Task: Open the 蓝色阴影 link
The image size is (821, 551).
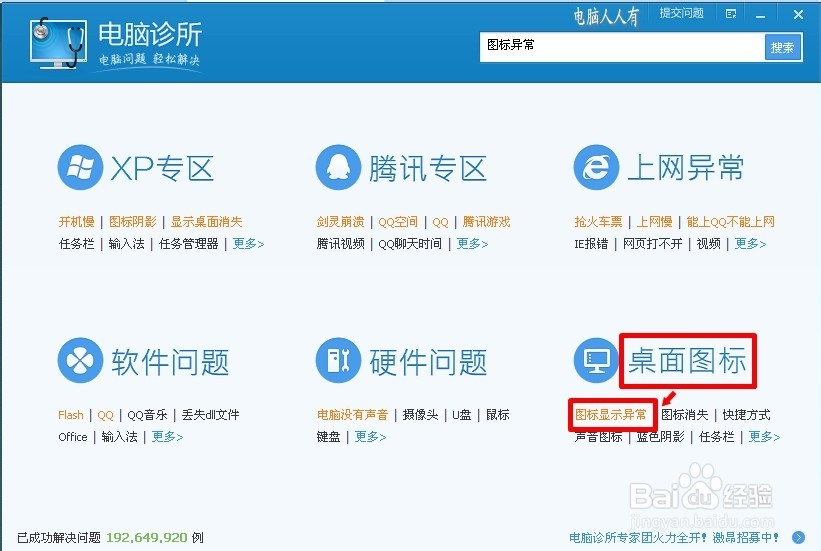Action: pyautogui.click(x=660, y=437)
